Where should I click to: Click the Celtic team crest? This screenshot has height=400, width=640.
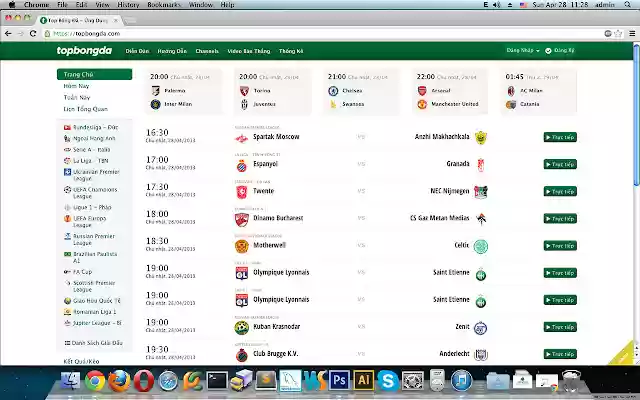tap(481, 246)
